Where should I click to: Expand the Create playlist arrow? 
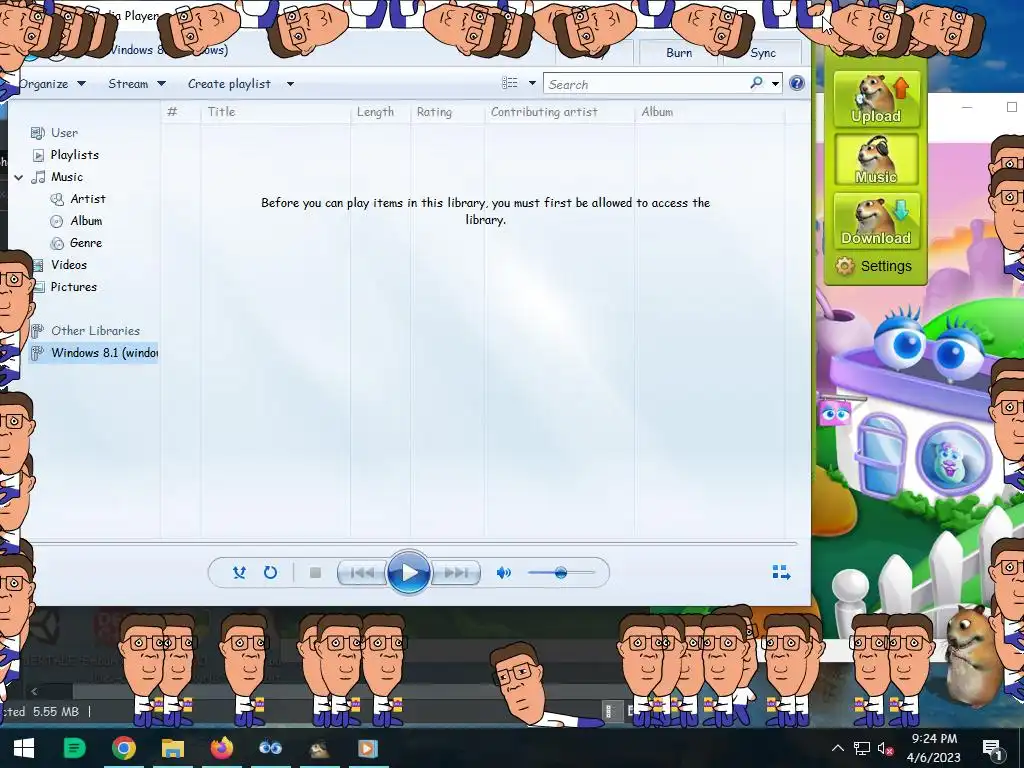click(x=290, y=84)
